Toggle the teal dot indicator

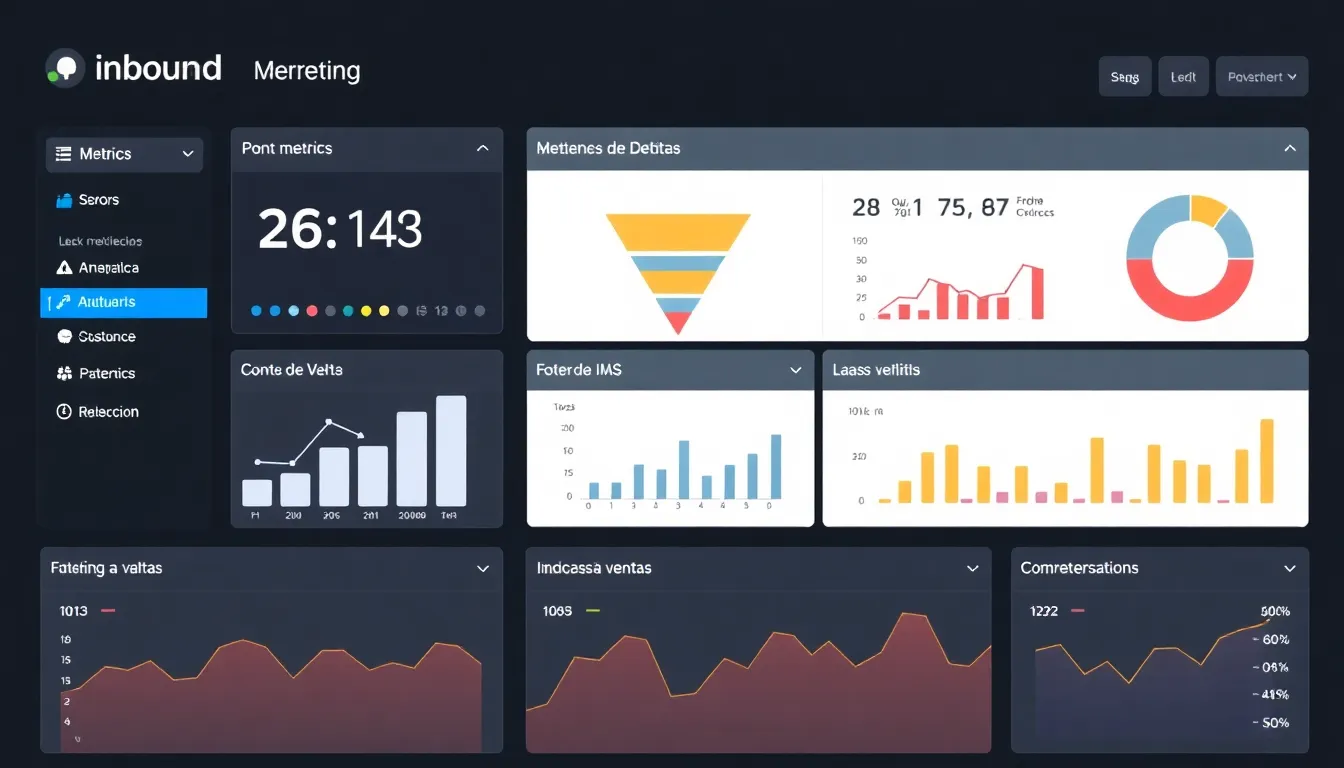[347, 311]
